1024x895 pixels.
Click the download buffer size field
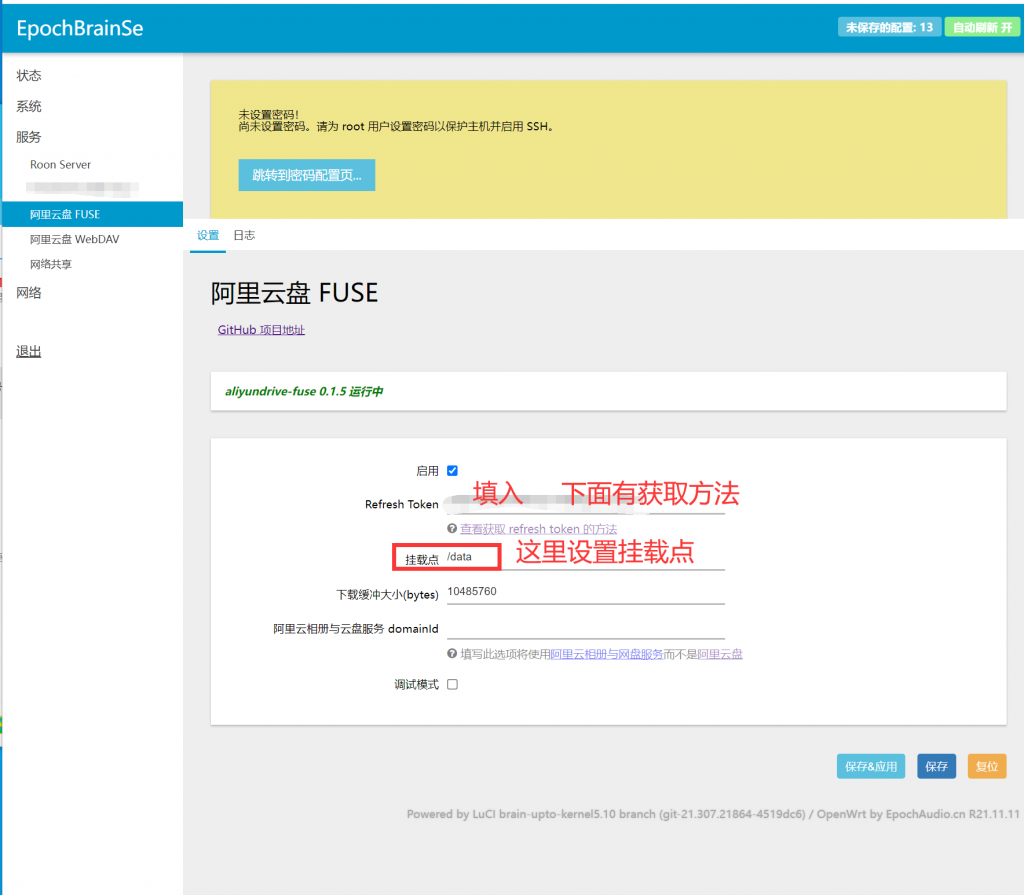point(585,592)
